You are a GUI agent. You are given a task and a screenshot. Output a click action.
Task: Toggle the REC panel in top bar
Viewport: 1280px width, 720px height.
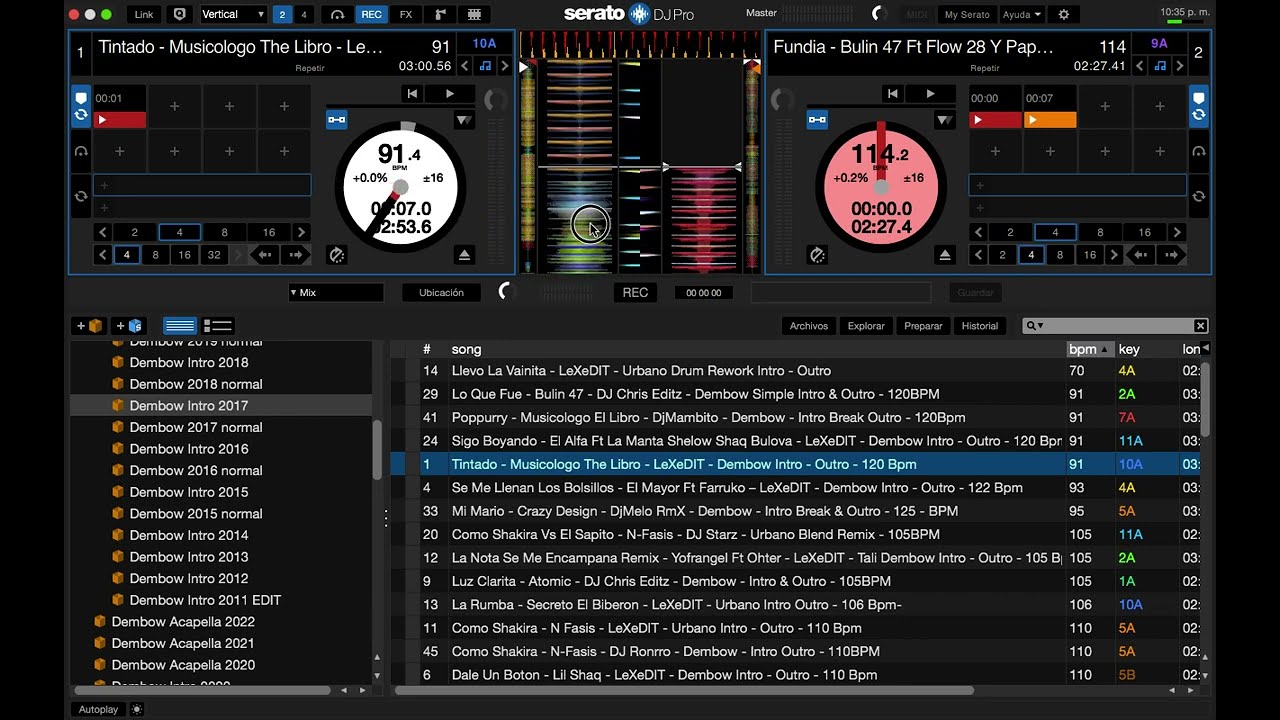pos(371,14)
